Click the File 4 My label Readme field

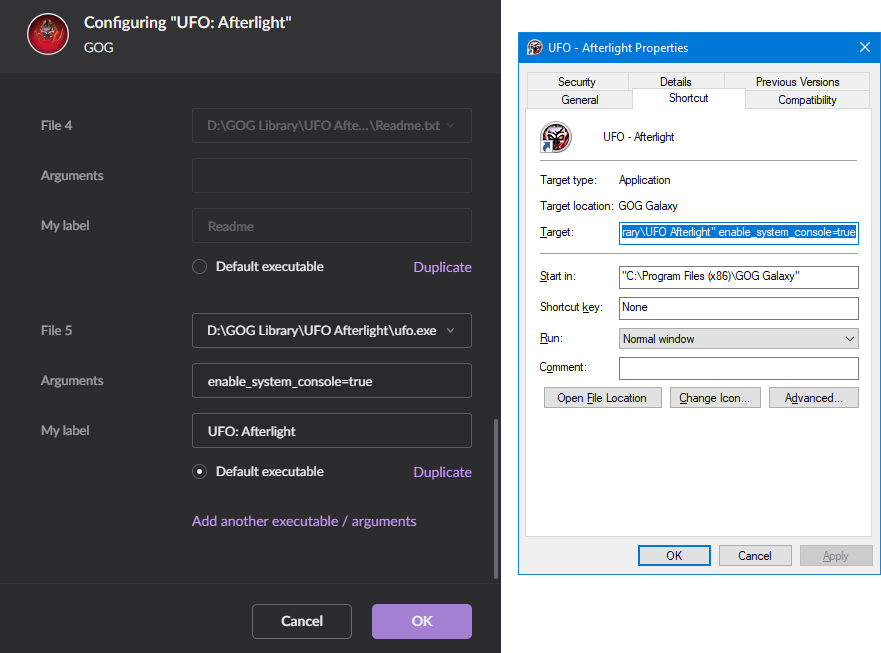pyautogui.click(x=331, y=225)
